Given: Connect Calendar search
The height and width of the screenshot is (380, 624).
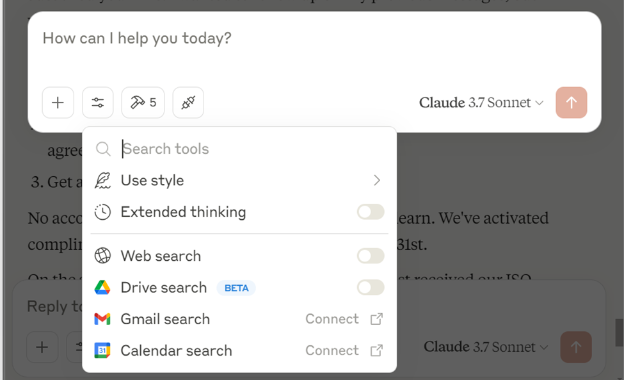Looking at the screenshot, I should pos(344,351).
